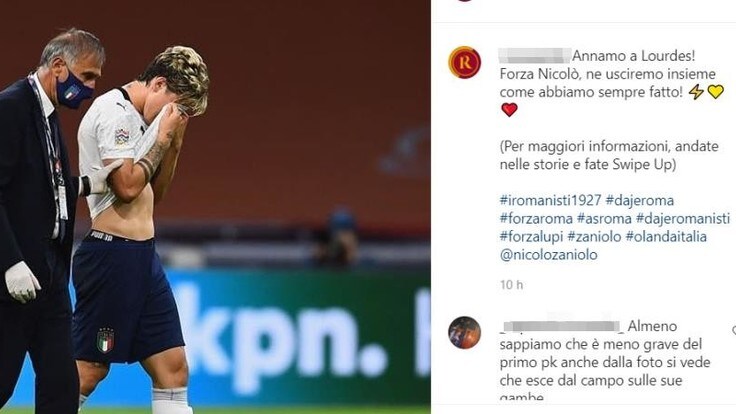Click the player photo on the left
This screenshot has height=414, width=736.
215,207
